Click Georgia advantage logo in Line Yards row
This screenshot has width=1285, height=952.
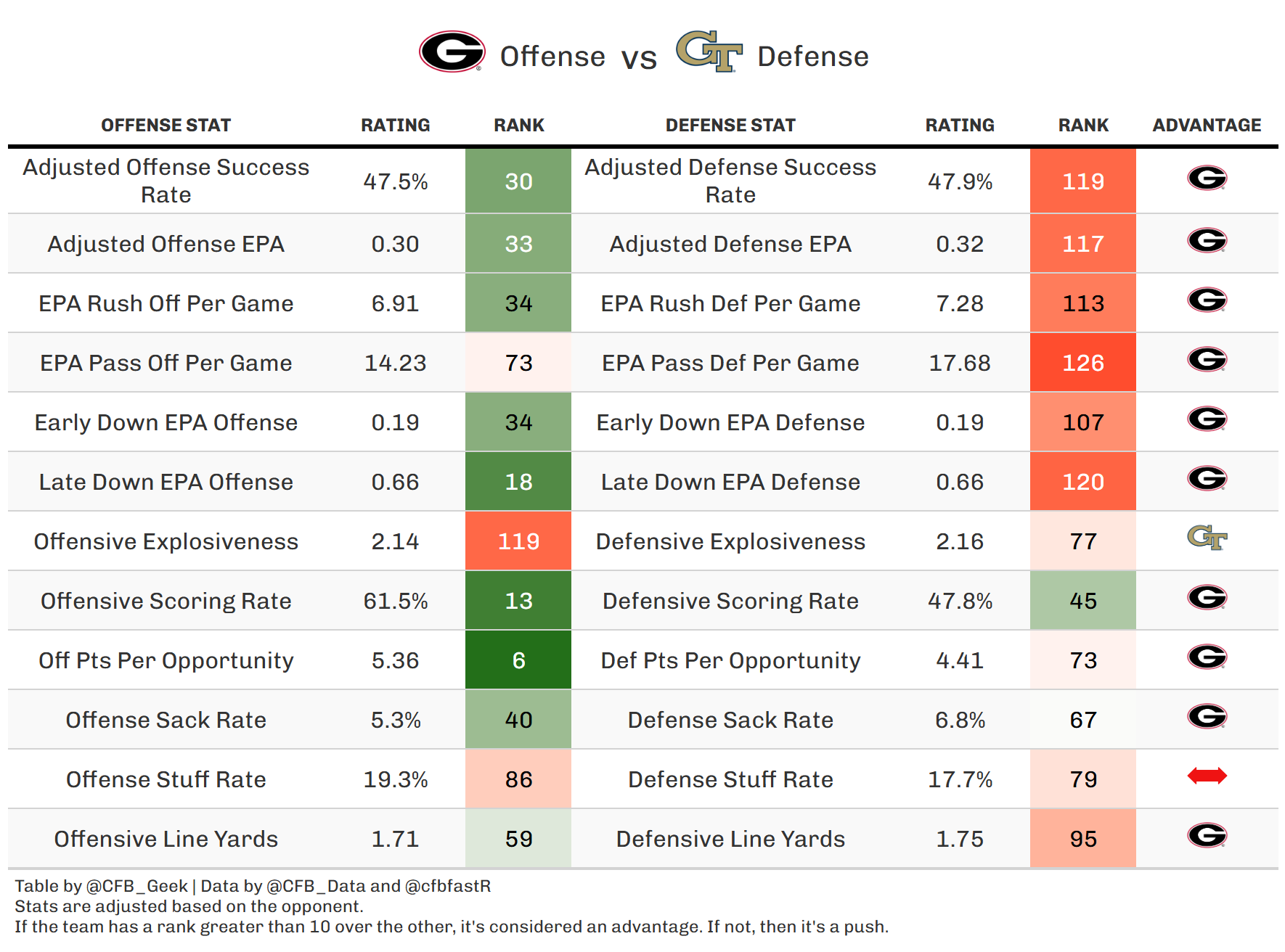[x=1207, y=835]
